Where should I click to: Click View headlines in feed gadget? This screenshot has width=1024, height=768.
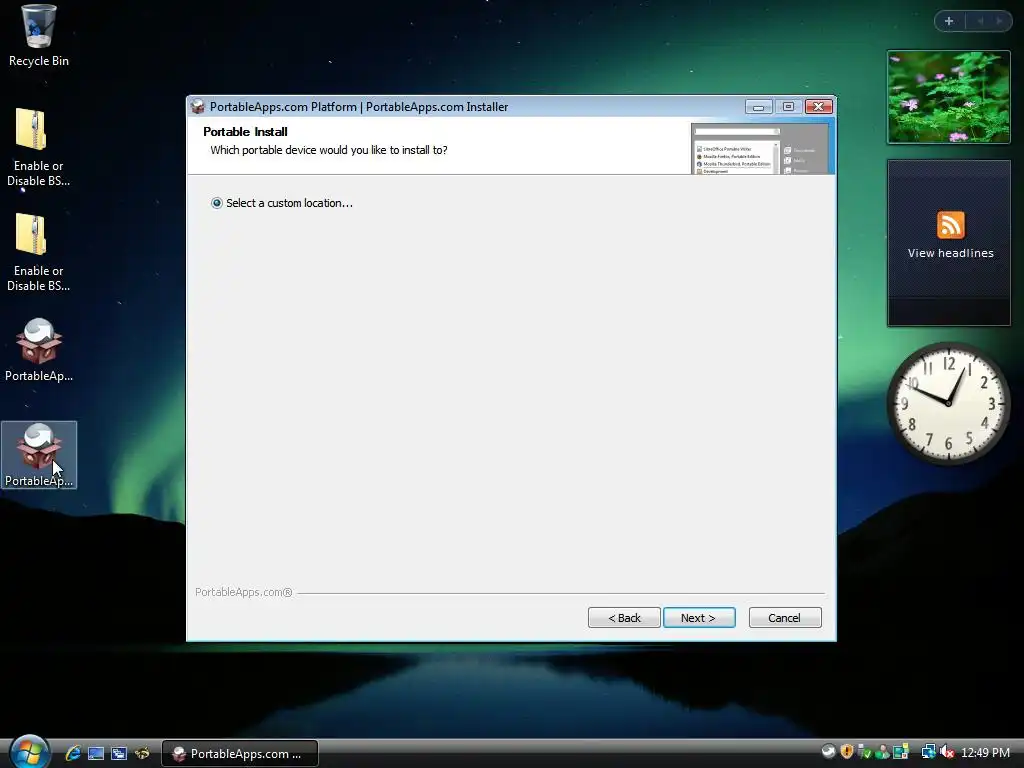pos(950,253)
